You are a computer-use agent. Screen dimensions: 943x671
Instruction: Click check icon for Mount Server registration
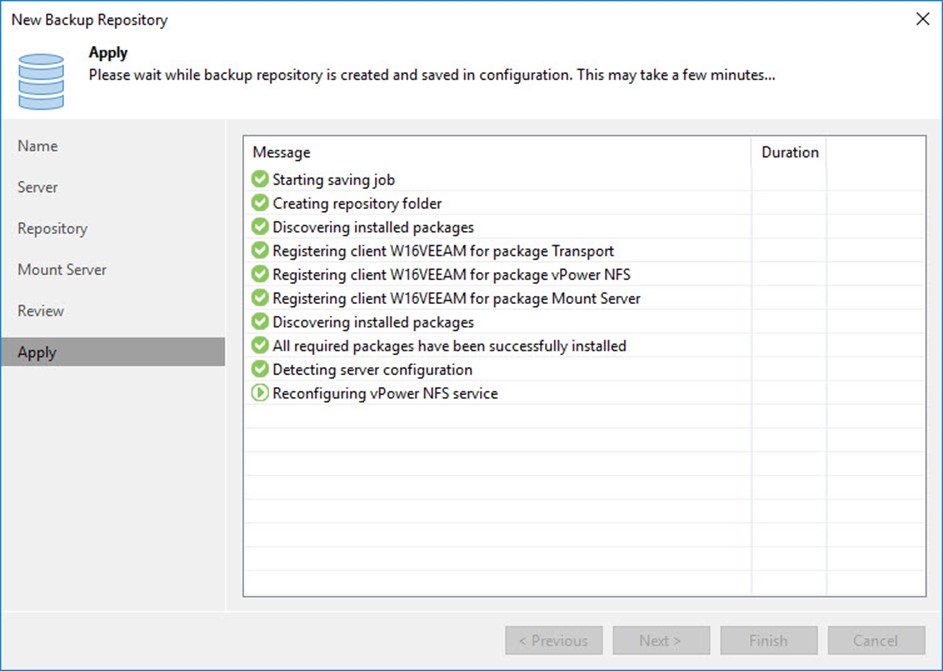260,298
